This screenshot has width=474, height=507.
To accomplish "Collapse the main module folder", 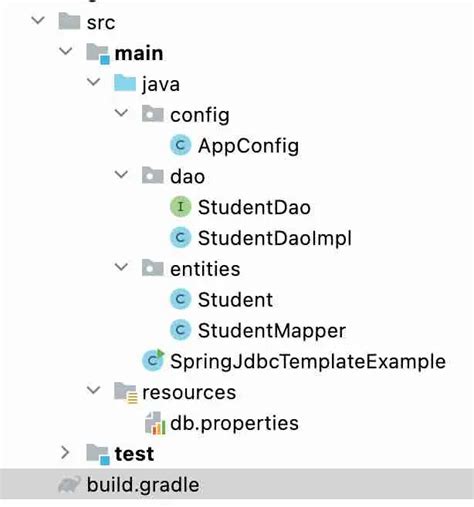I will tap(66, 51).
